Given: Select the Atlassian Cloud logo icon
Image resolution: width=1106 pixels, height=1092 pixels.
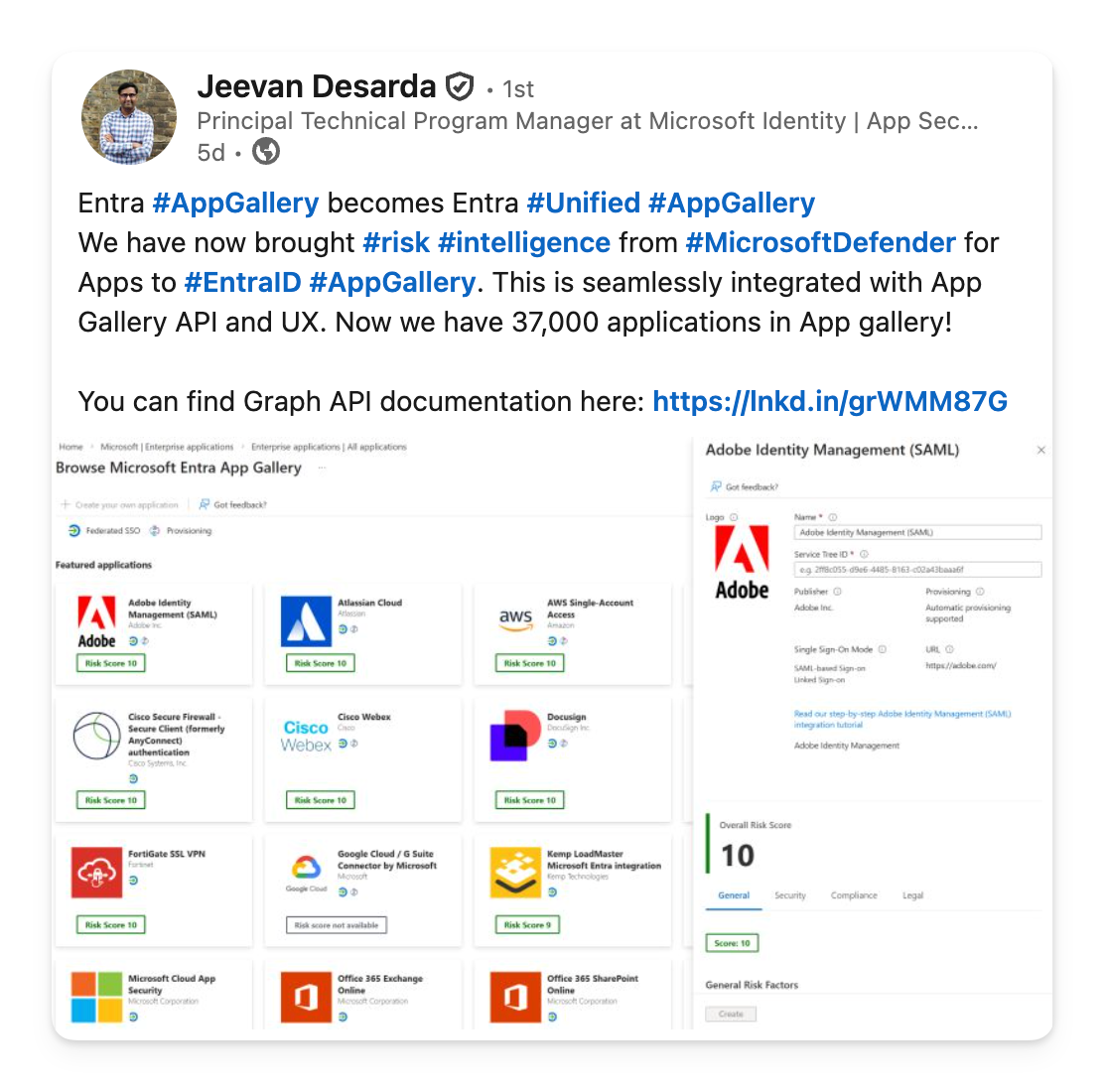Looking at the screenshot, I should click(306, 621).
